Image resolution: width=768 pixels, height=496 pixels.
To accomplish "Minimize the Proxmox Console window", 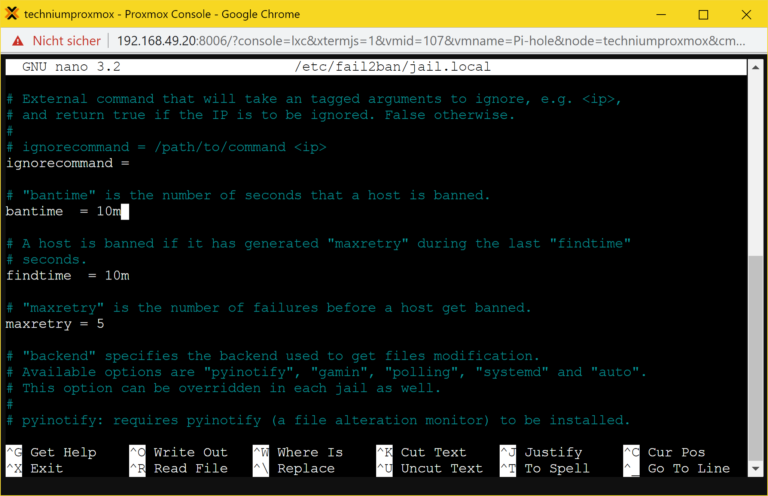I will (658, 14).
